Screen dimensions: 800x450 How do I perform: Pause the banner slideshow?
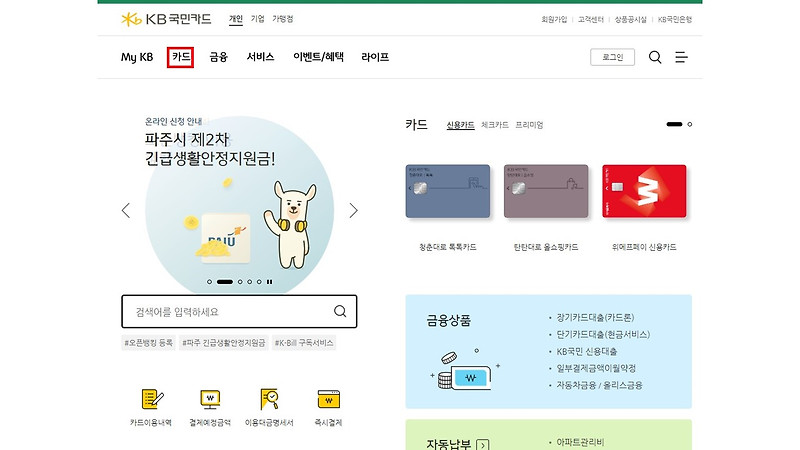click(x=269, y=282)
